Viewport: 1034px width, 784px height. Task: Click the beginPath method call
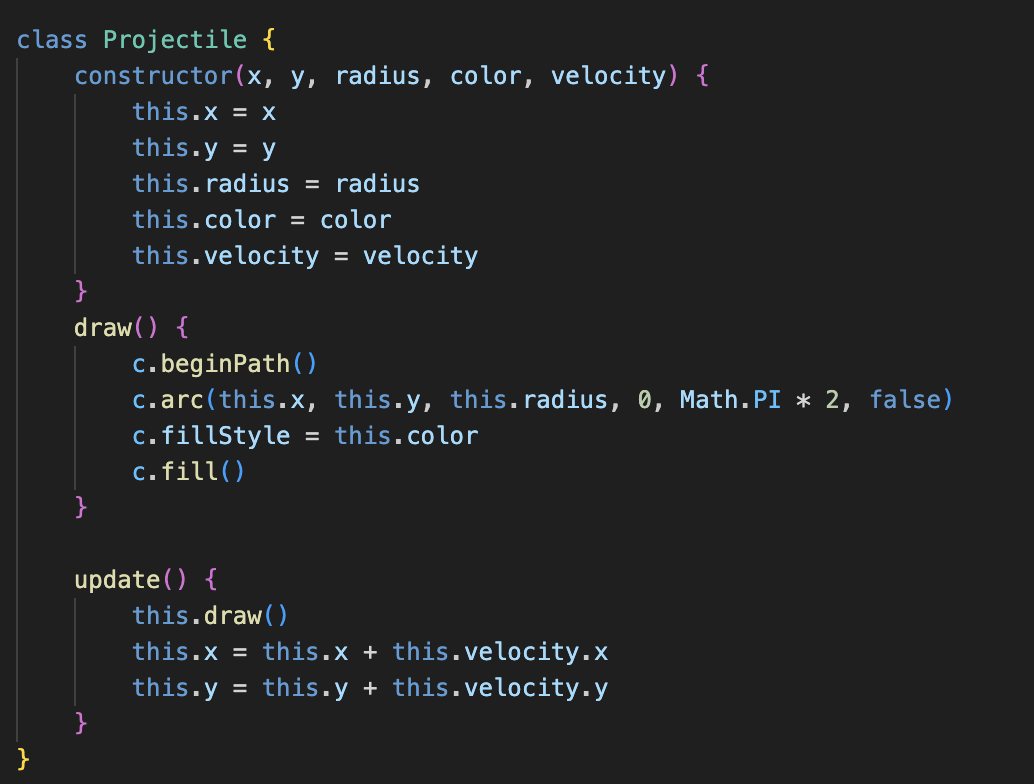tap(233, 364)
